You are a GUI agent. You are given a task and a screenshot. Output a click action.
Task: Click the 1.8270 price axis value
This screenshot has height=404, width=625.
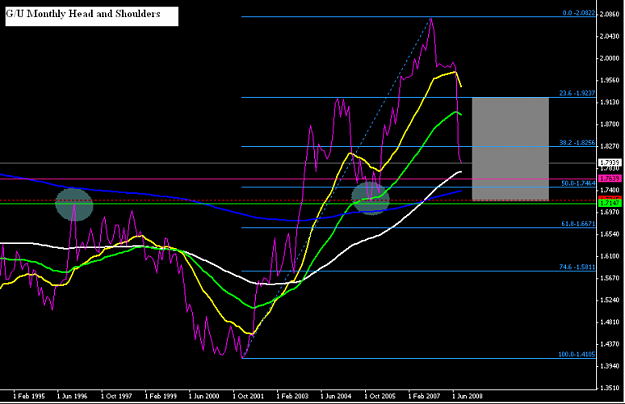(x=609, y=146)
